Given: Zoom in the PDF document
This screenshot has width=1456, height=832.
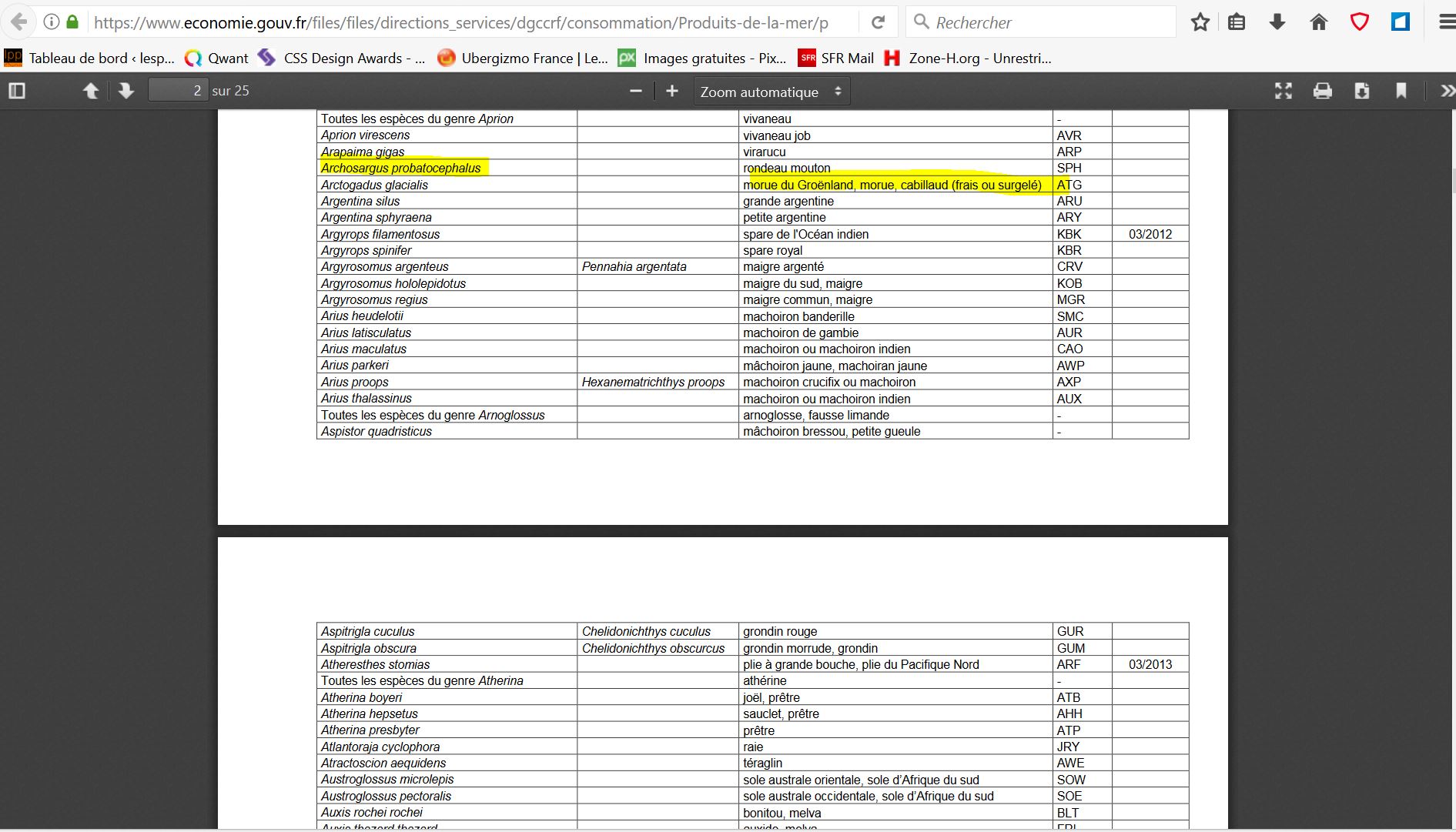Looking at the screenshot, I should click(672, 91).
